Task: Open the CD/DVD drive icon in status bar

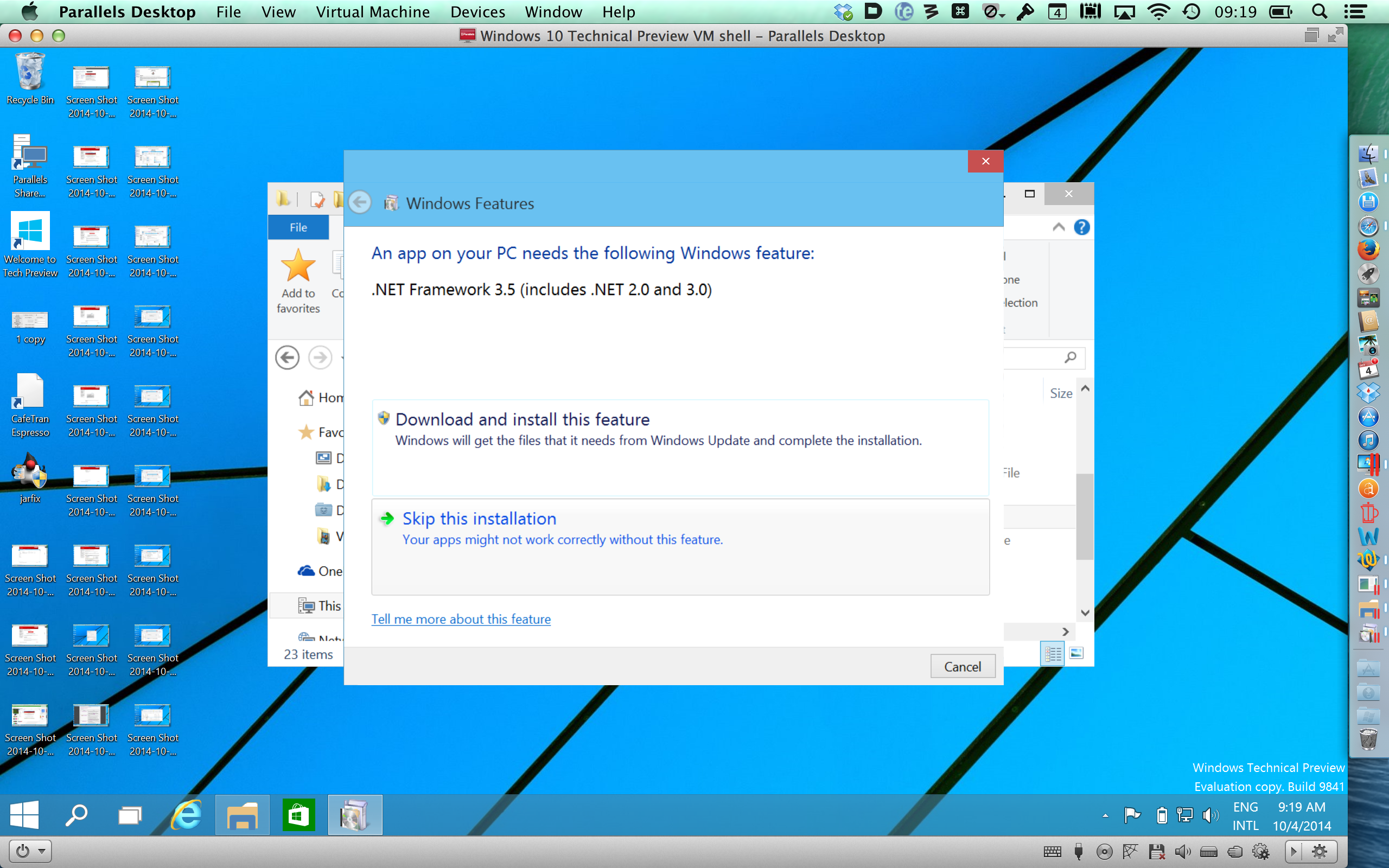Action: tap(1104, 852)
